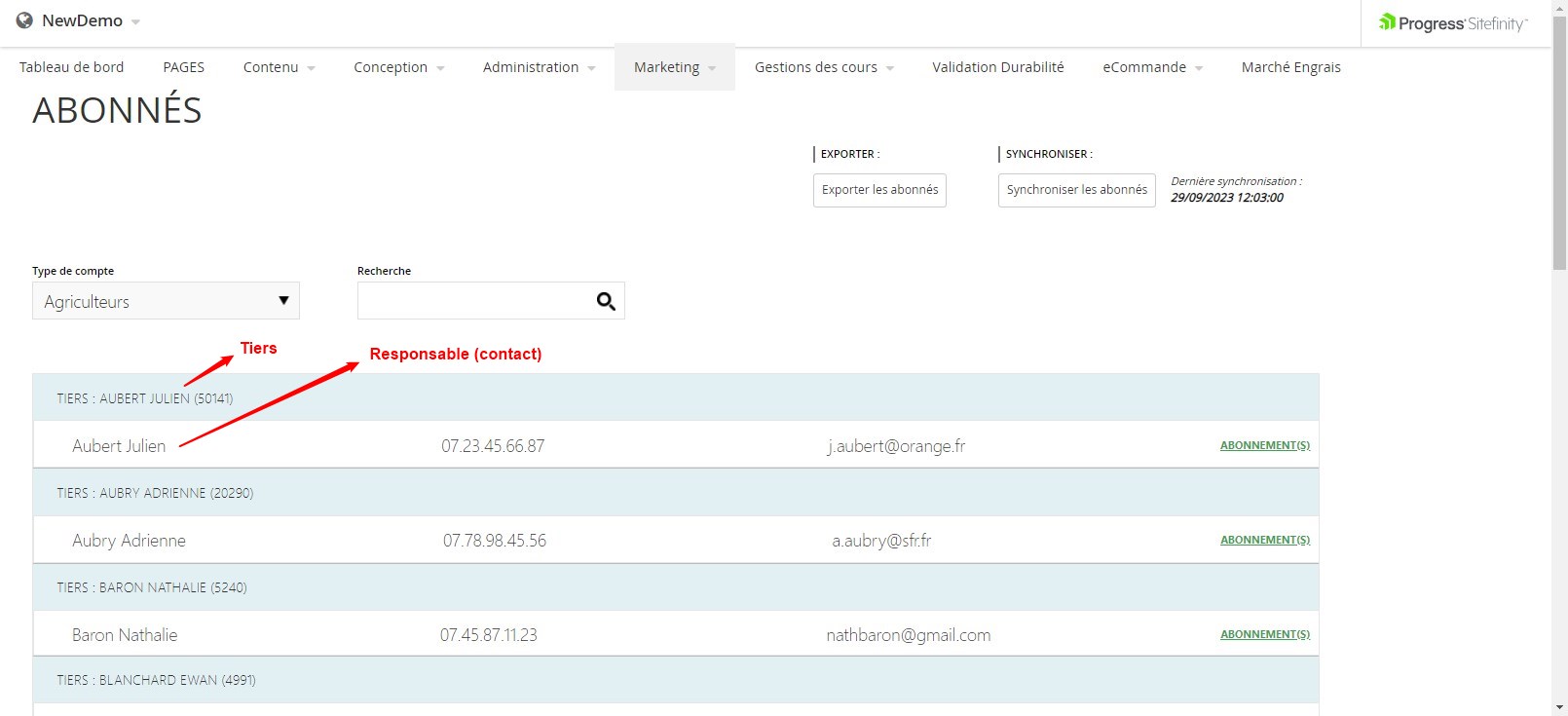
Task: Click Exporter les abonnés button
Action: pyautogui.click(x=879, y=190)
